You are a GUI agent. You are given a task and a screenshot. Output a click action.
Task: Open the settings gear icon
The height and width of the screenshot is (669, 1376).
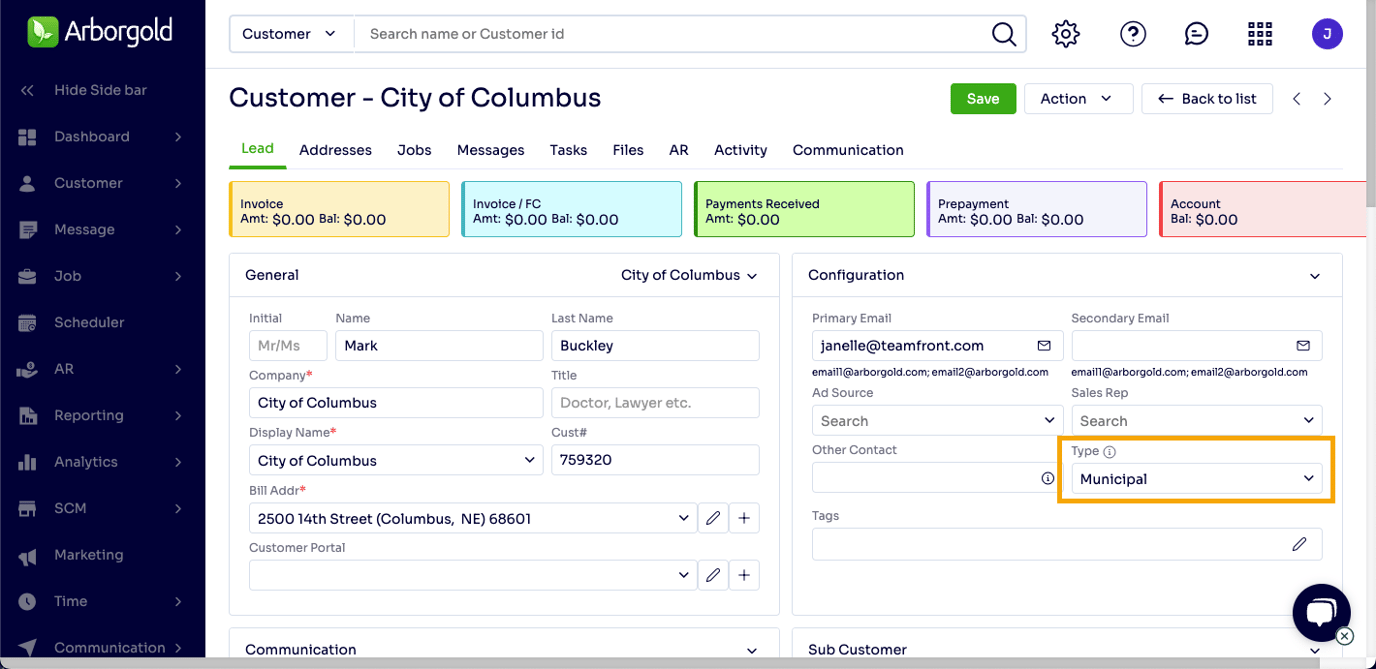click(1066, 34)
